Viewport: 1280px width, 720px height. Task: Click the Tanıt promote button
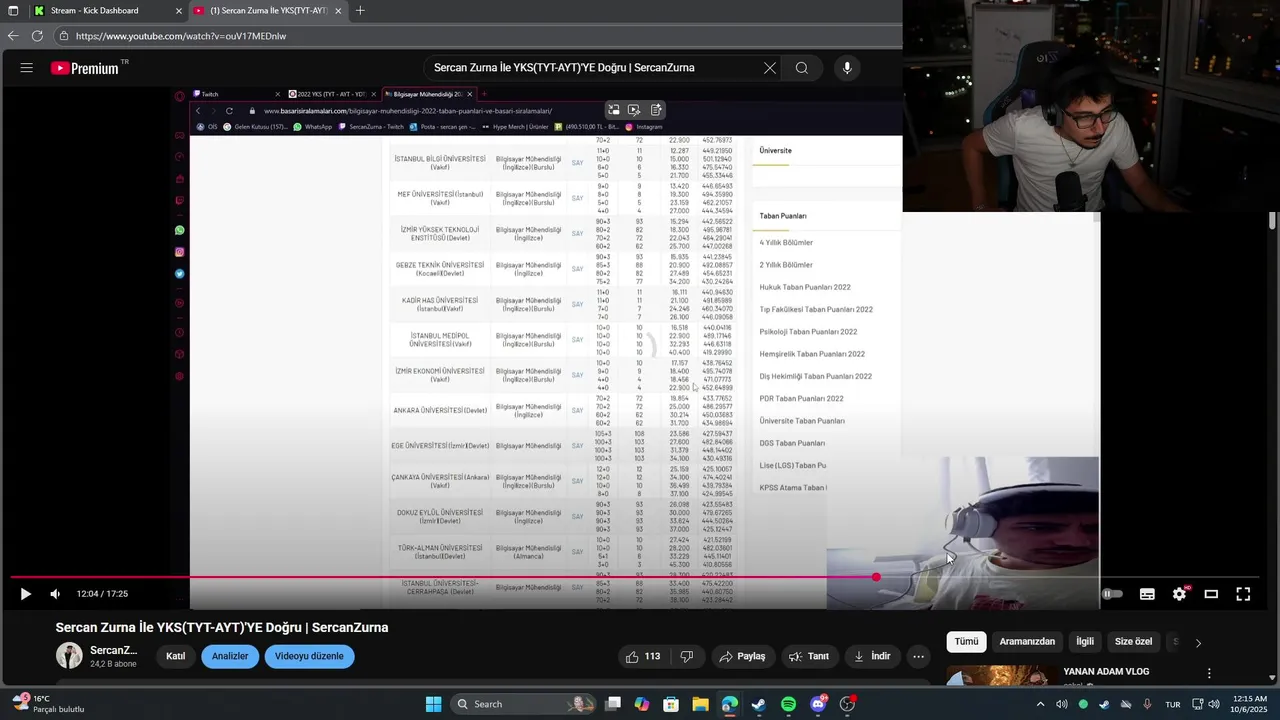point(808,656)
